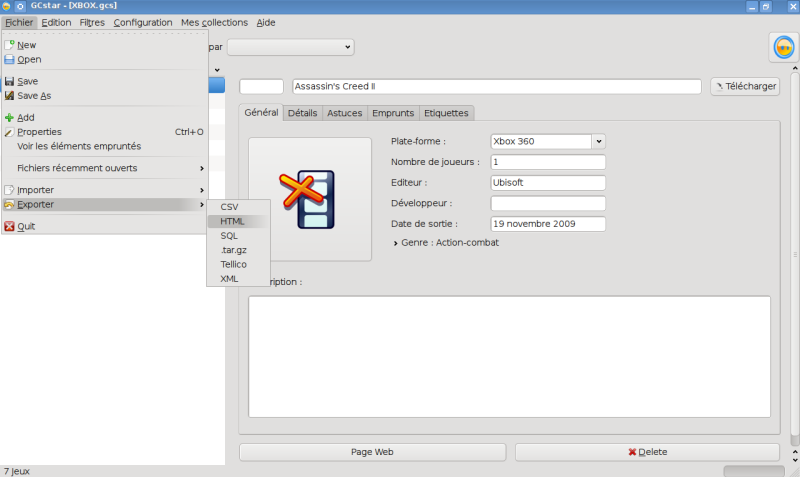
Task: Click the title field Assassin's Creed II
Action: [496, 86]
